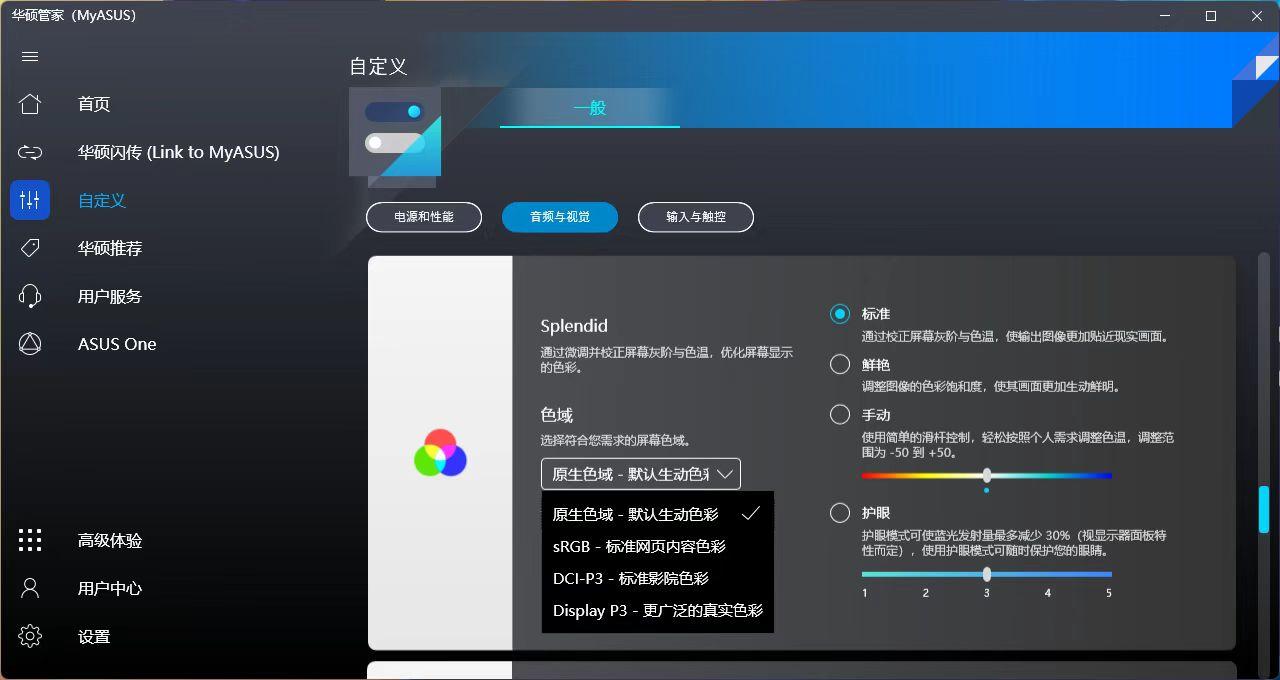
Task: Switch to 护眼 eye-care mode
Action: click(840, 512)
